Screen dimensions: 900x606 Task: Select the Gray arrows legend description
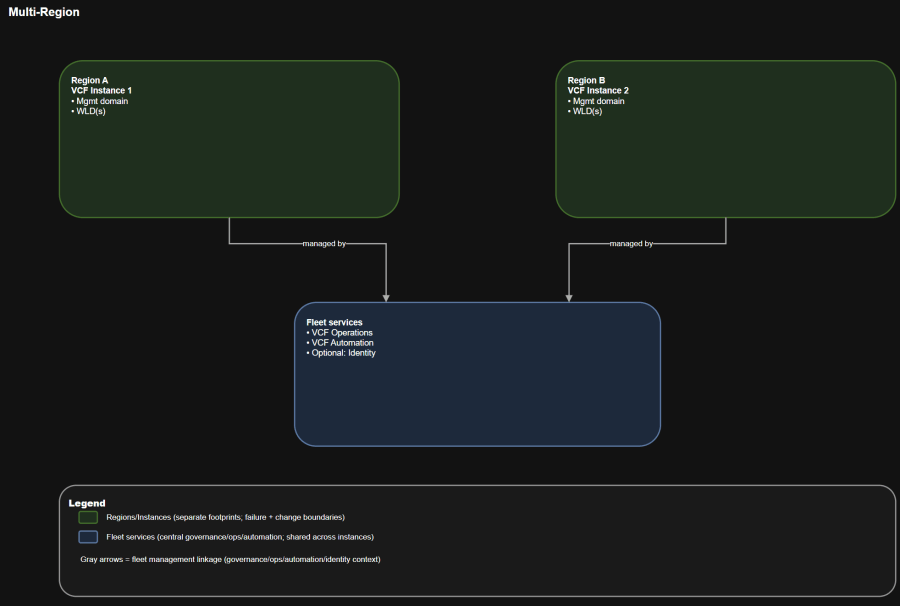(x=230, y=559)
